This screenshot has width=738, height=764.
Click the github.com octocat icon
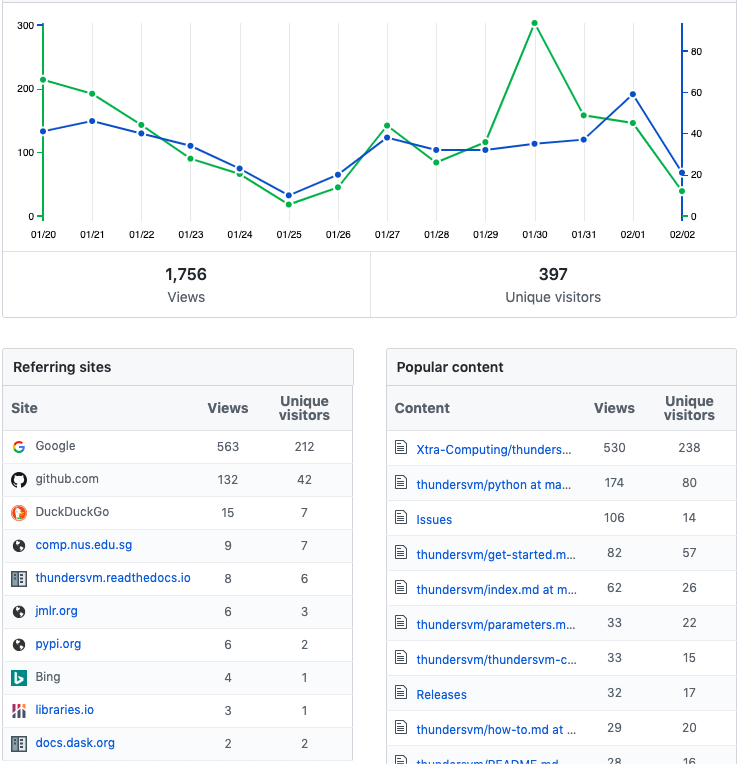pos(19,480)
